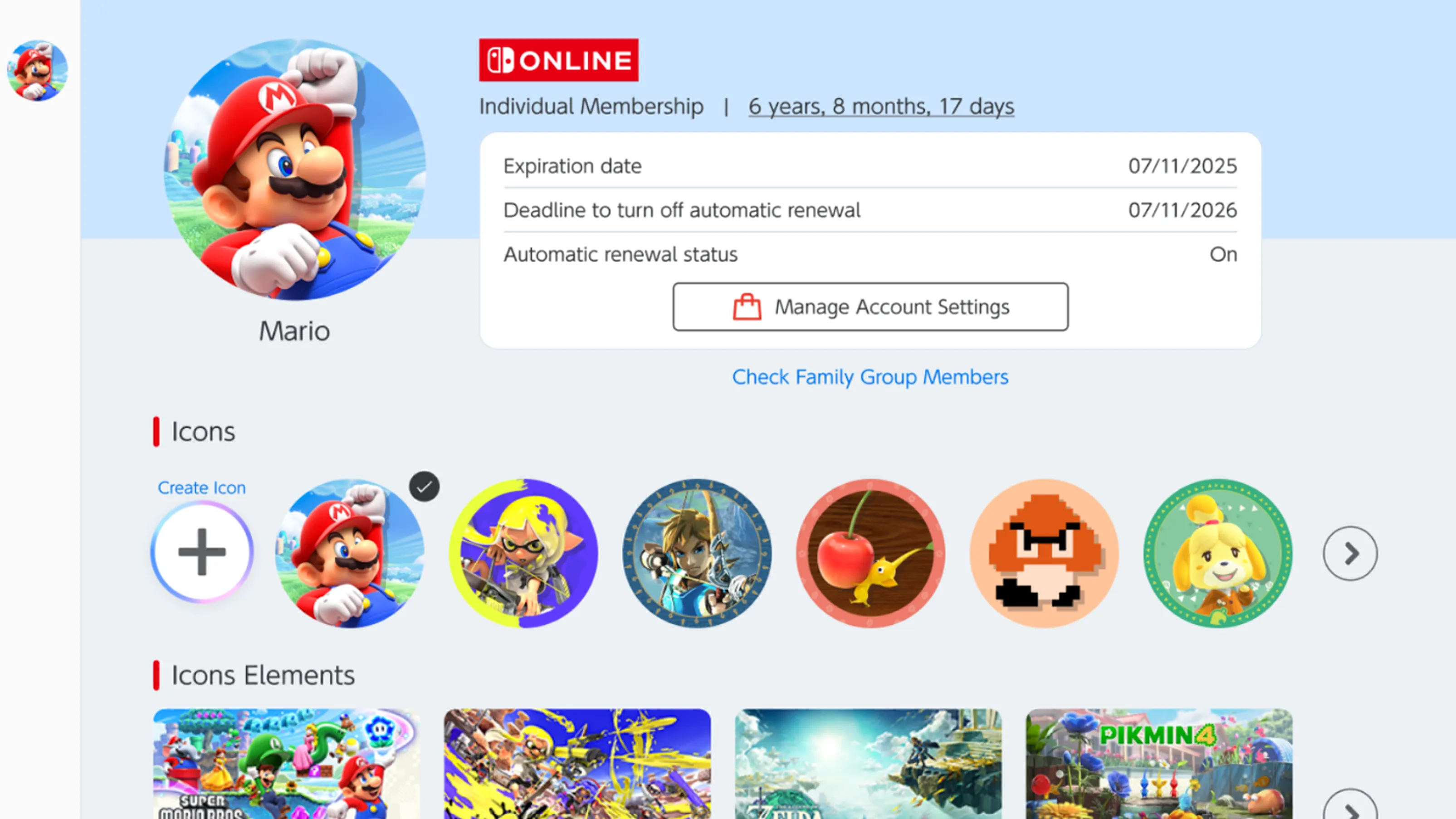Click the checkmark badge on selected Mario icon
Screen dimensions: 1456x819
pyautogui.click(x=425, y=487)
